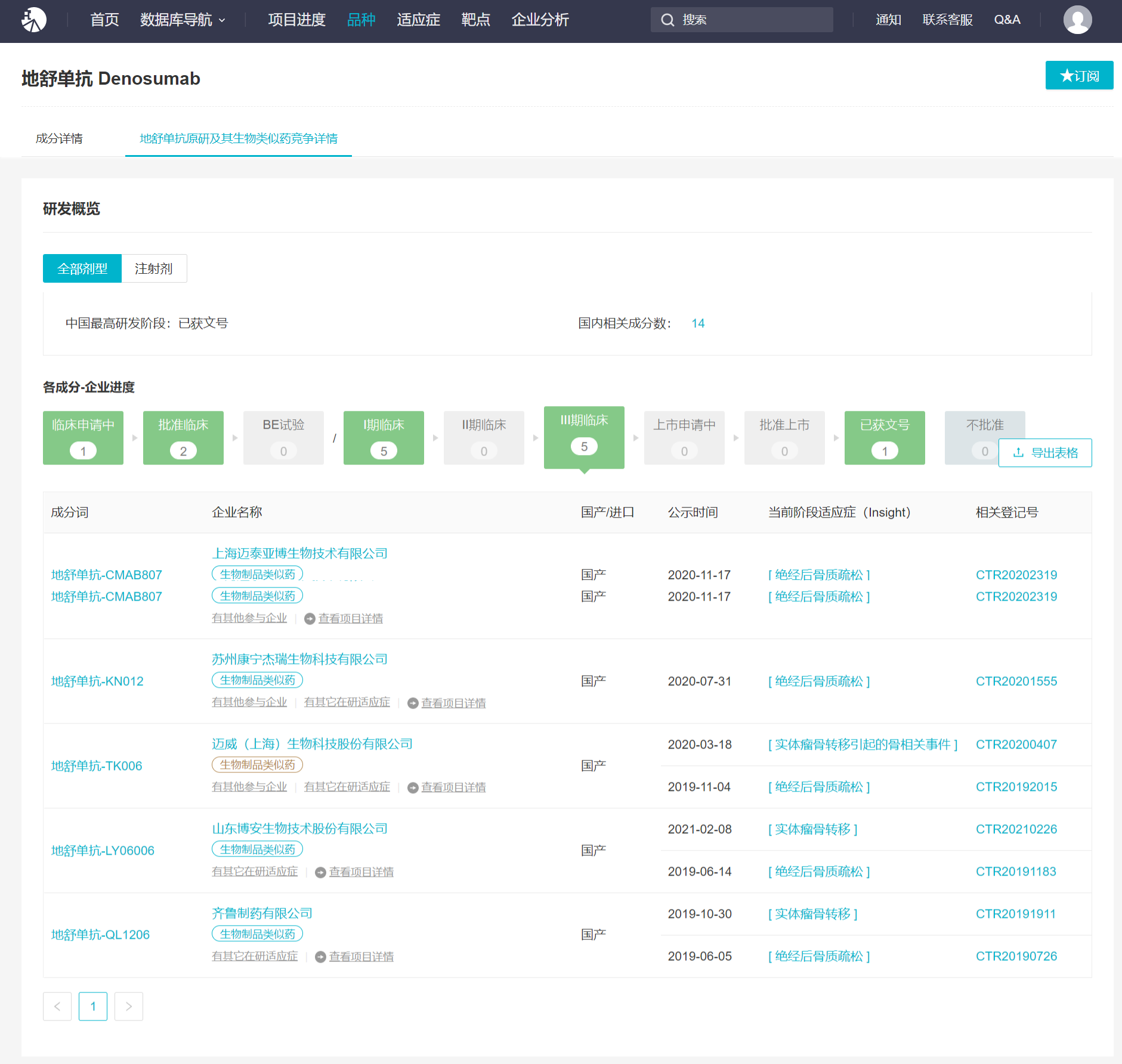Click the search magnifier icon
Viewport: 1122px width, 1064px height.
(667, 20)
